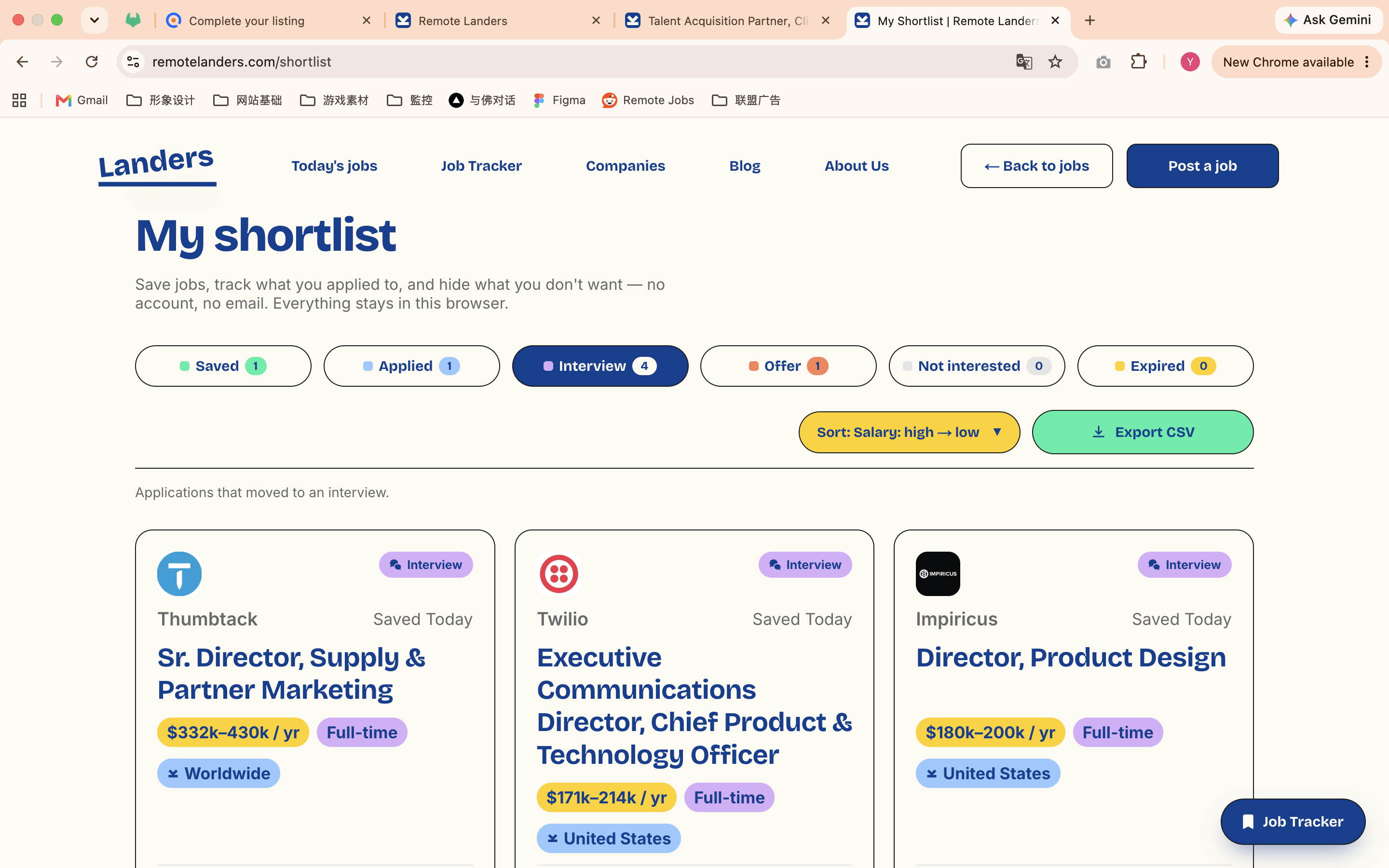The width and height of the screenshot is (1389, 868).
Task: View site information icon in address bar
Action: point(133,61)
